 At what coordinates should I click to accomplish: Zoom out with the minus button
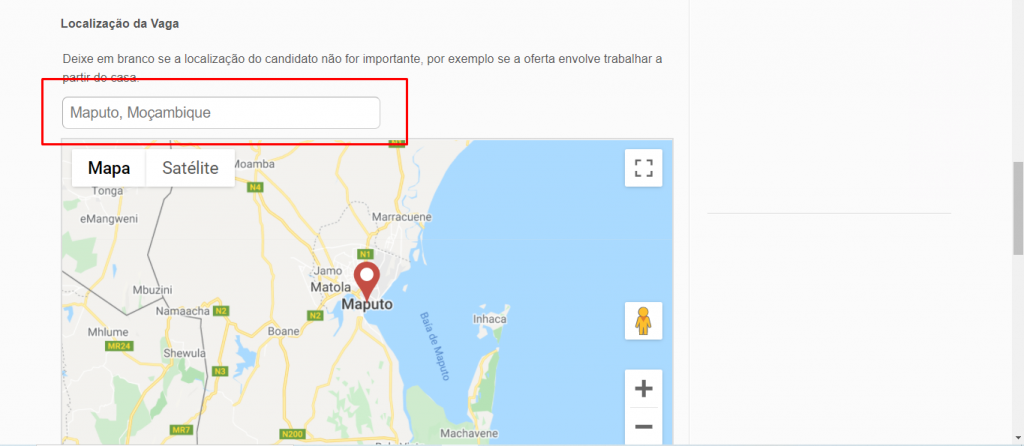(643, 426)
